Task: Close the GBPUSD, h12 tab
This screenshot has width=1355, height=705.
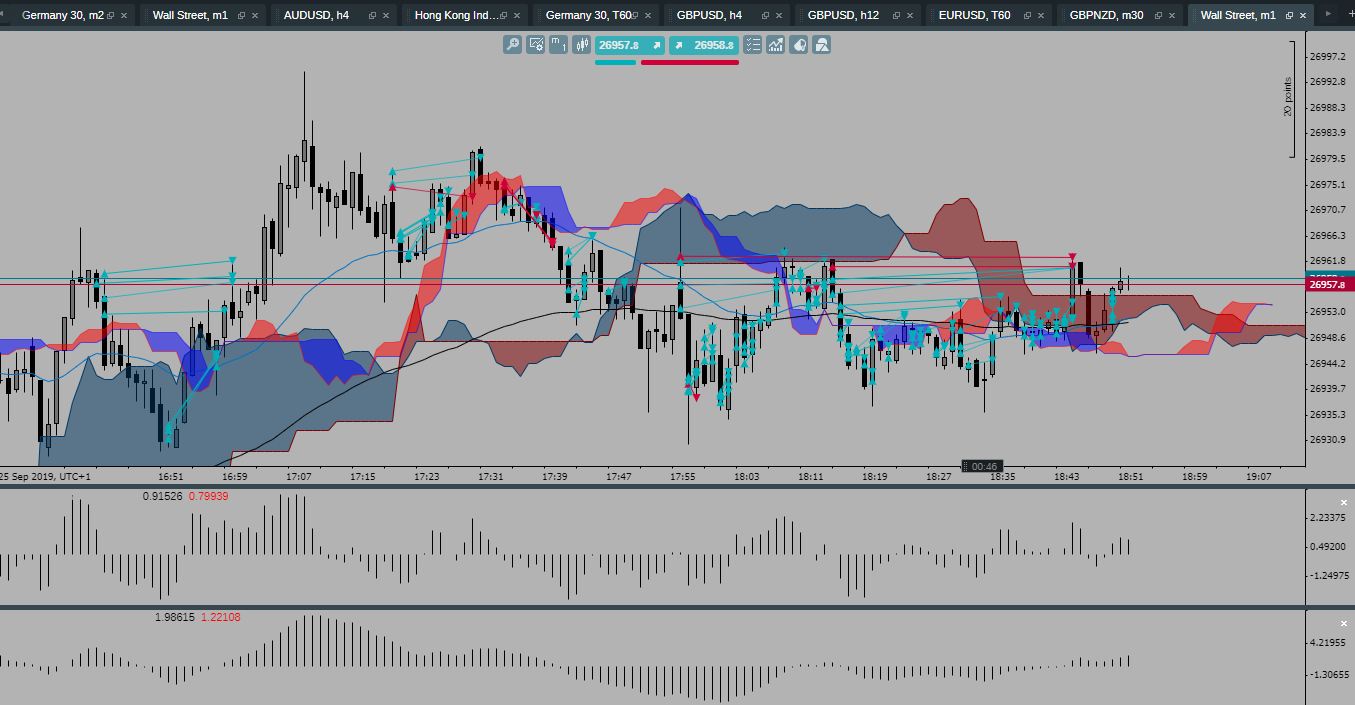Action: (x=910, y=16)
